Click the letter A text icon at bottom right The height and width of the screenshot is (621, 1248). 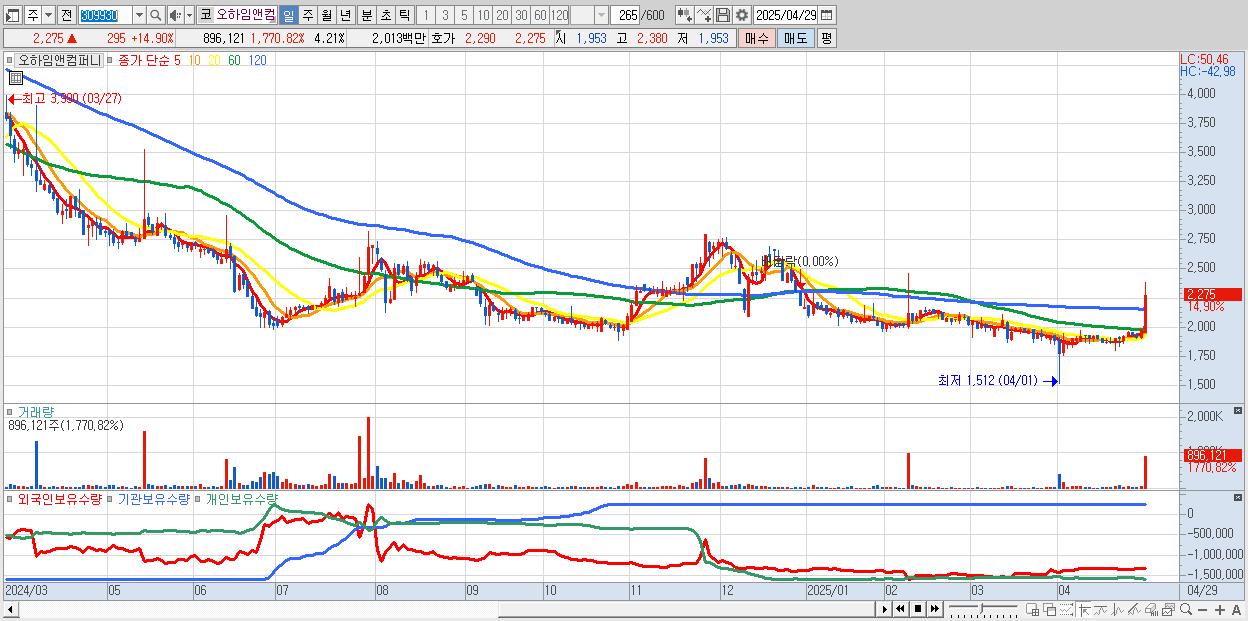[1236, 610]
